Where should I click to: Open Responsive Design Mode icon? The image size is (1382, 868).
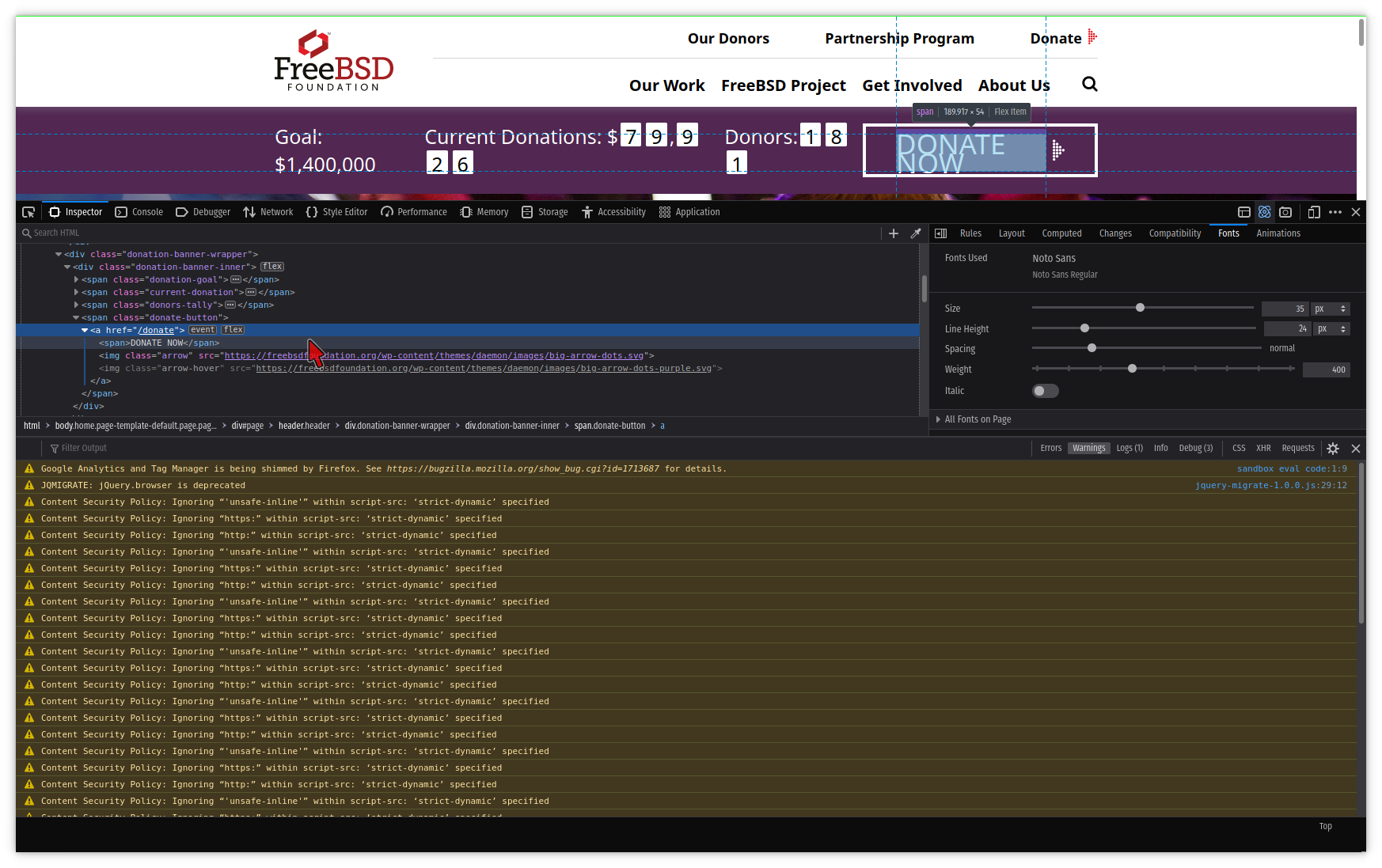[1314, 212]
